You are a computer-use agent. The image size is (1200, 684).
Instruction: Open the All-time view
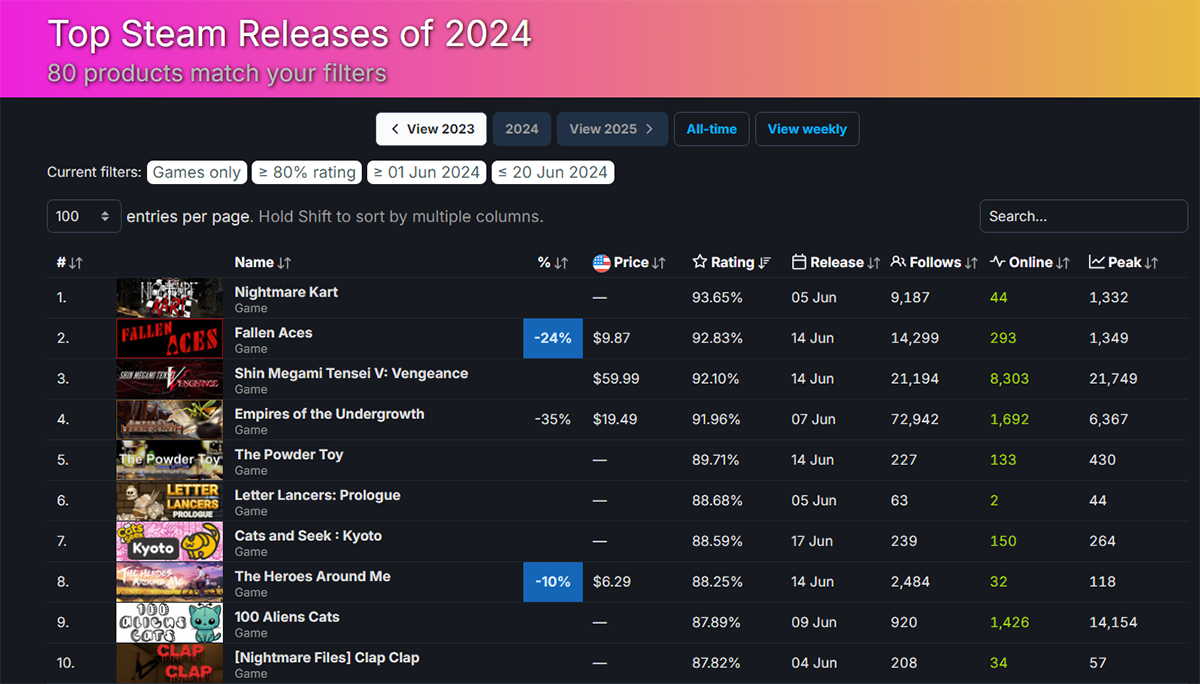tap(711, 129)
